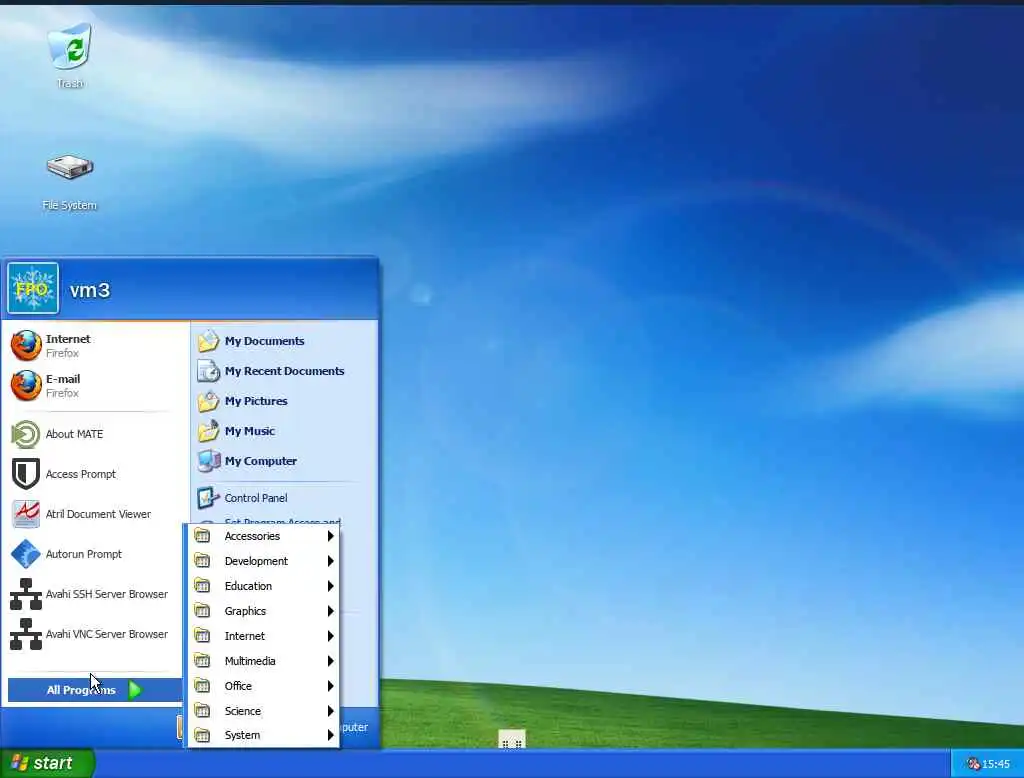Expand Education submenu arrow
The height and width of the screenshot is (778, 1024).
[330, 586]
